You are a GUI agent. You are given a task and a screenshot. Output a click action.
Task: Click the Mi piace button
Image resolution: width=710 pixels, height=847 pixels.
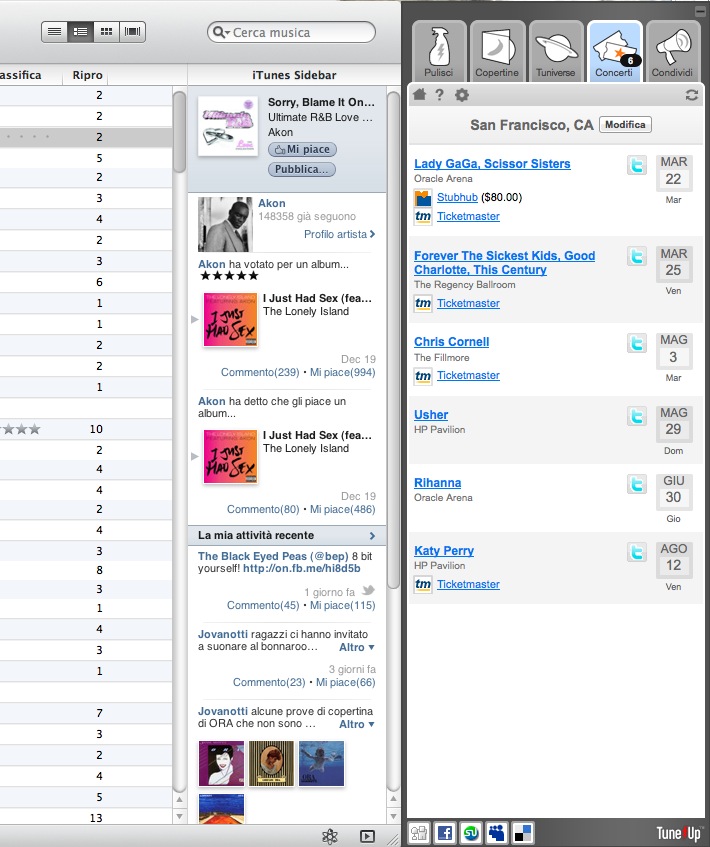[x=303, y=150]
